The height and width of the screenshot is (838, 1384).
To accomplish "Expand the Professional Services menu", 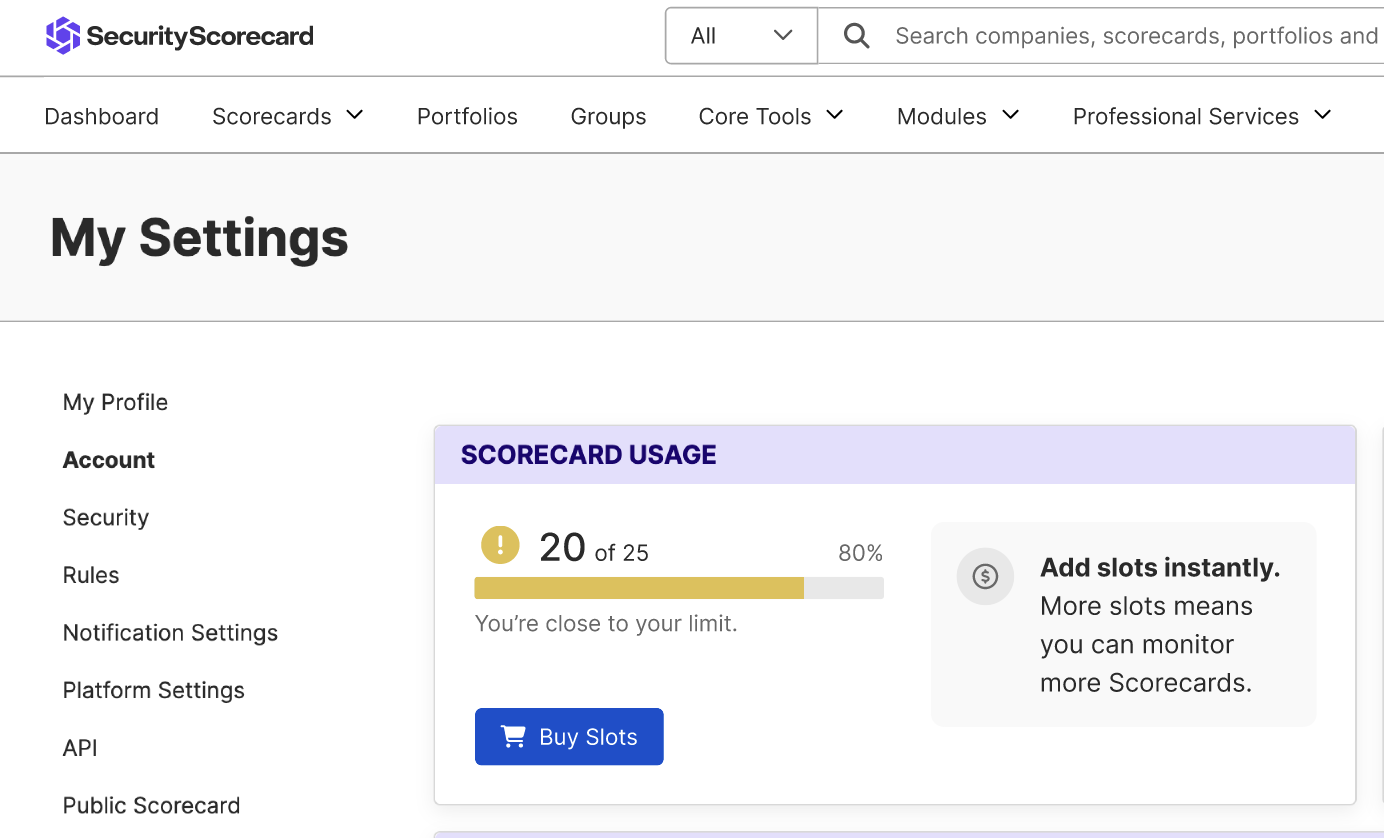I will (x=1202, y=116).
